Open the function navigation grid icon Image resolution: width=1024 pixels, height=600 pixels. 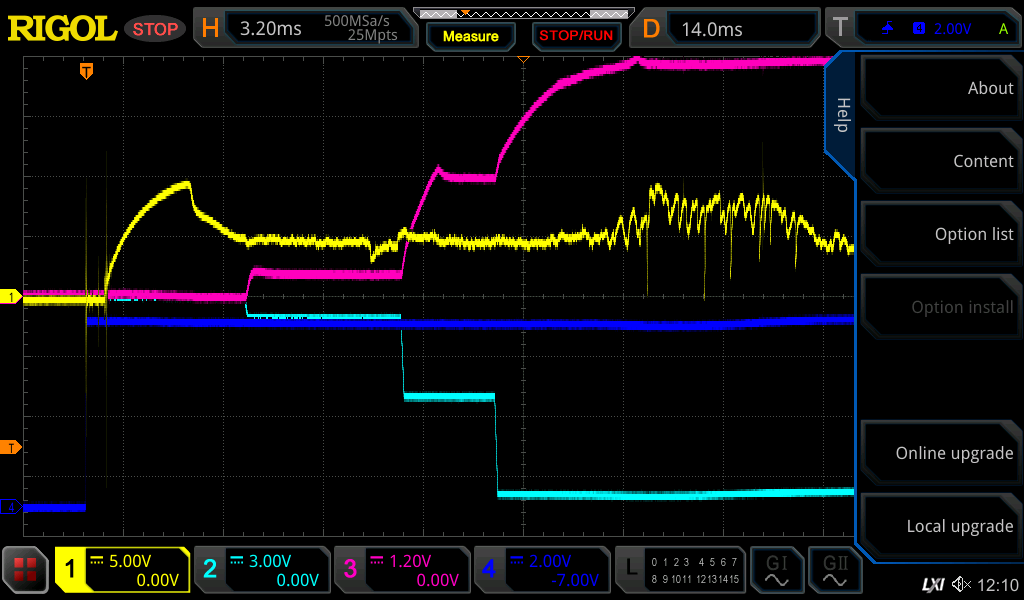click(x=26, y=570)
